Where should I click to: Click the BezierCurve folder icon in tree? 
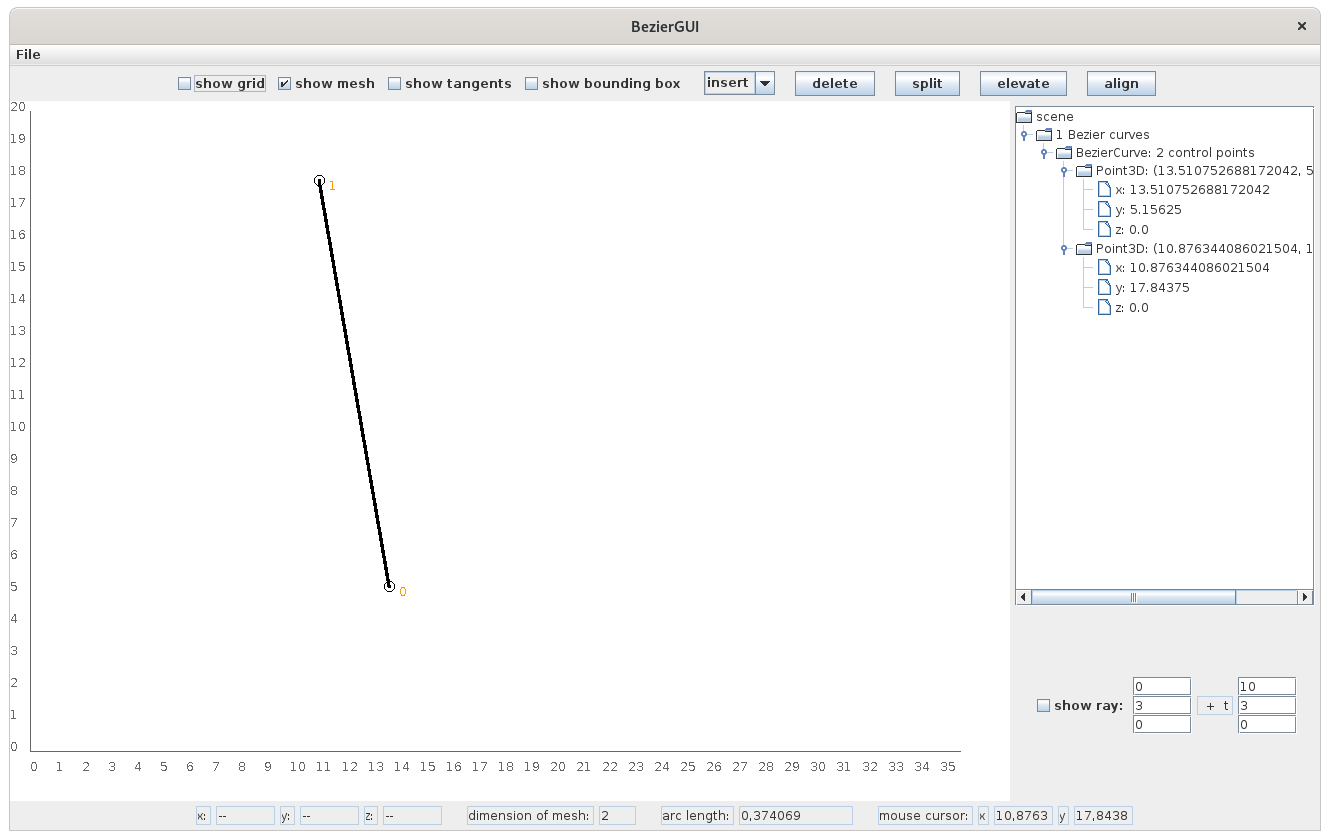coord(1063,153)
